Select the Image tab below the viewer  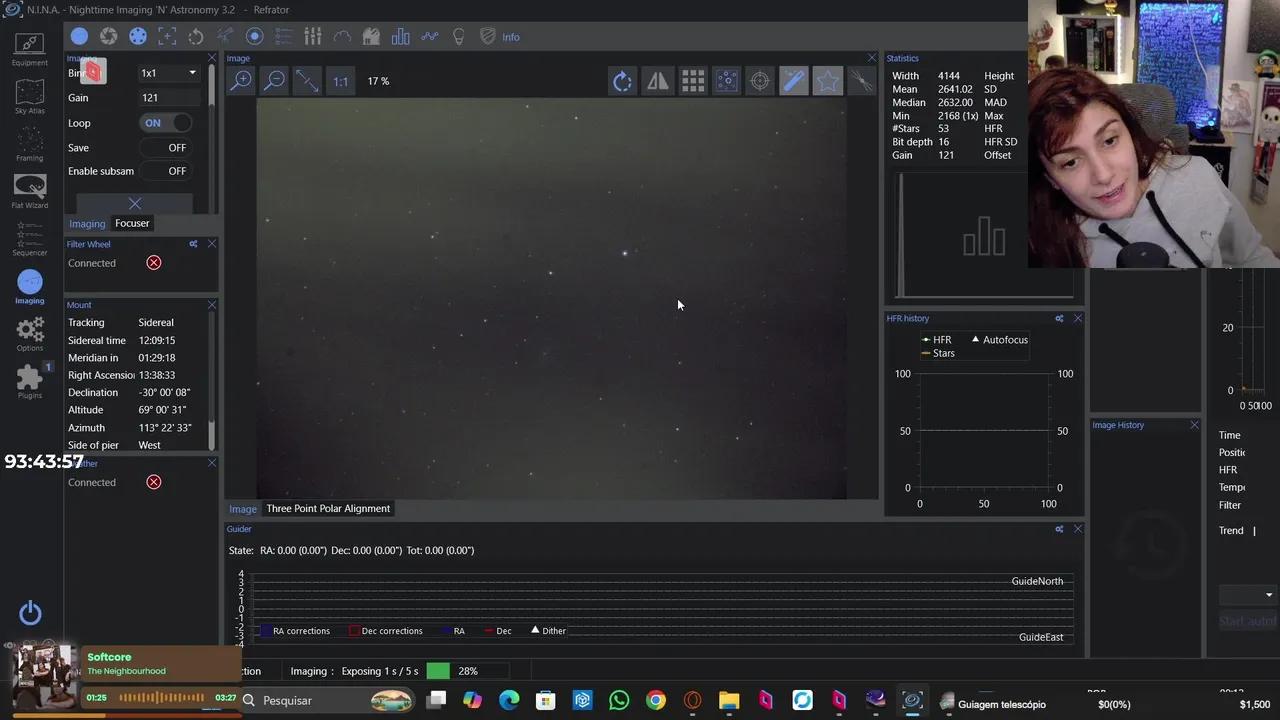[243, 508]
